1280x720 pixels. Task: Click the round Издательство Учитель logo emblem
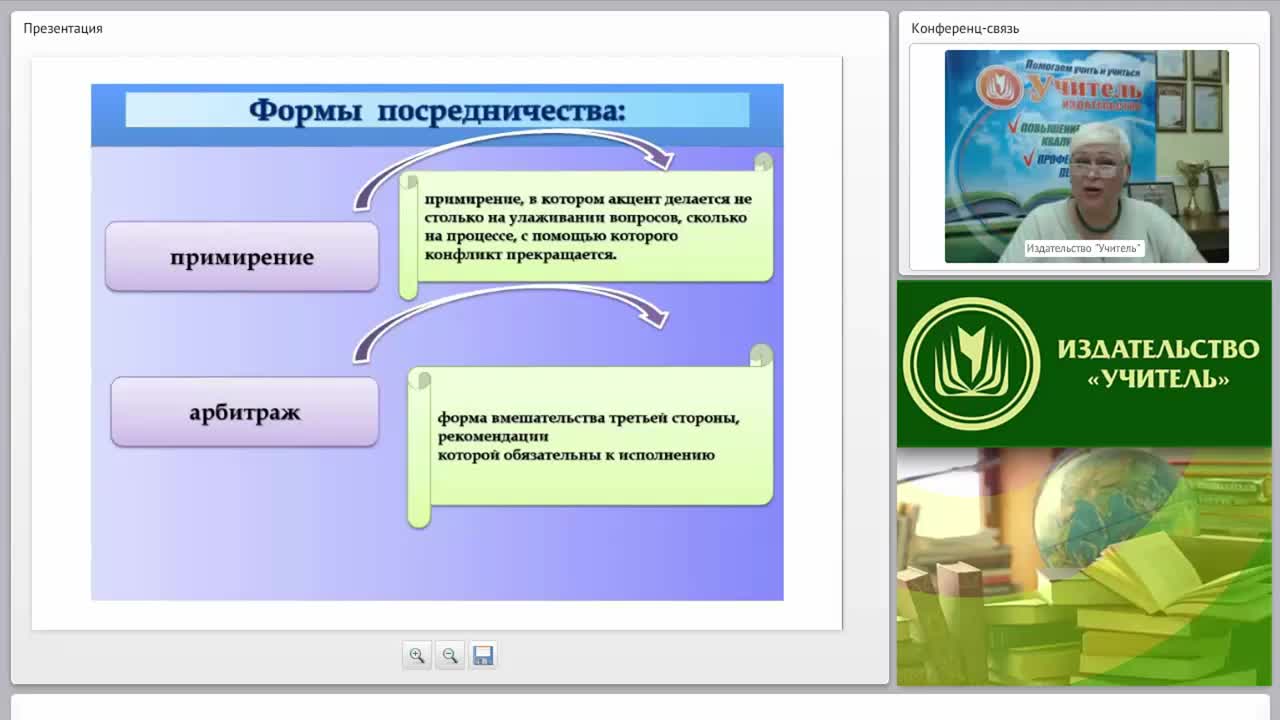pyautogui.click(x=971, y=363)
